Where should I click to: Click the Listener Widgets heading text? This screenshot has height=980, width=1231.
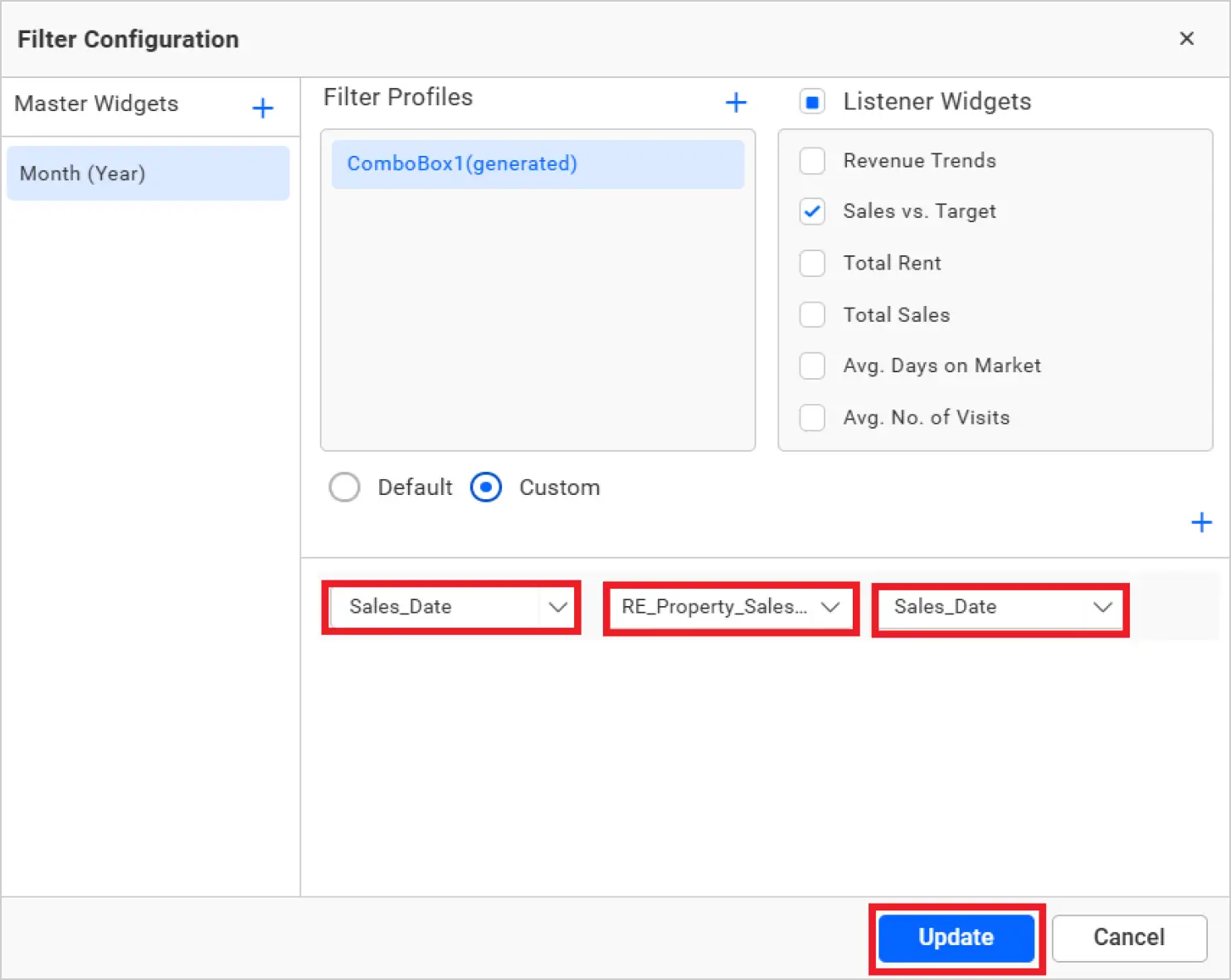pyautogui.click(x=937, y=102)
